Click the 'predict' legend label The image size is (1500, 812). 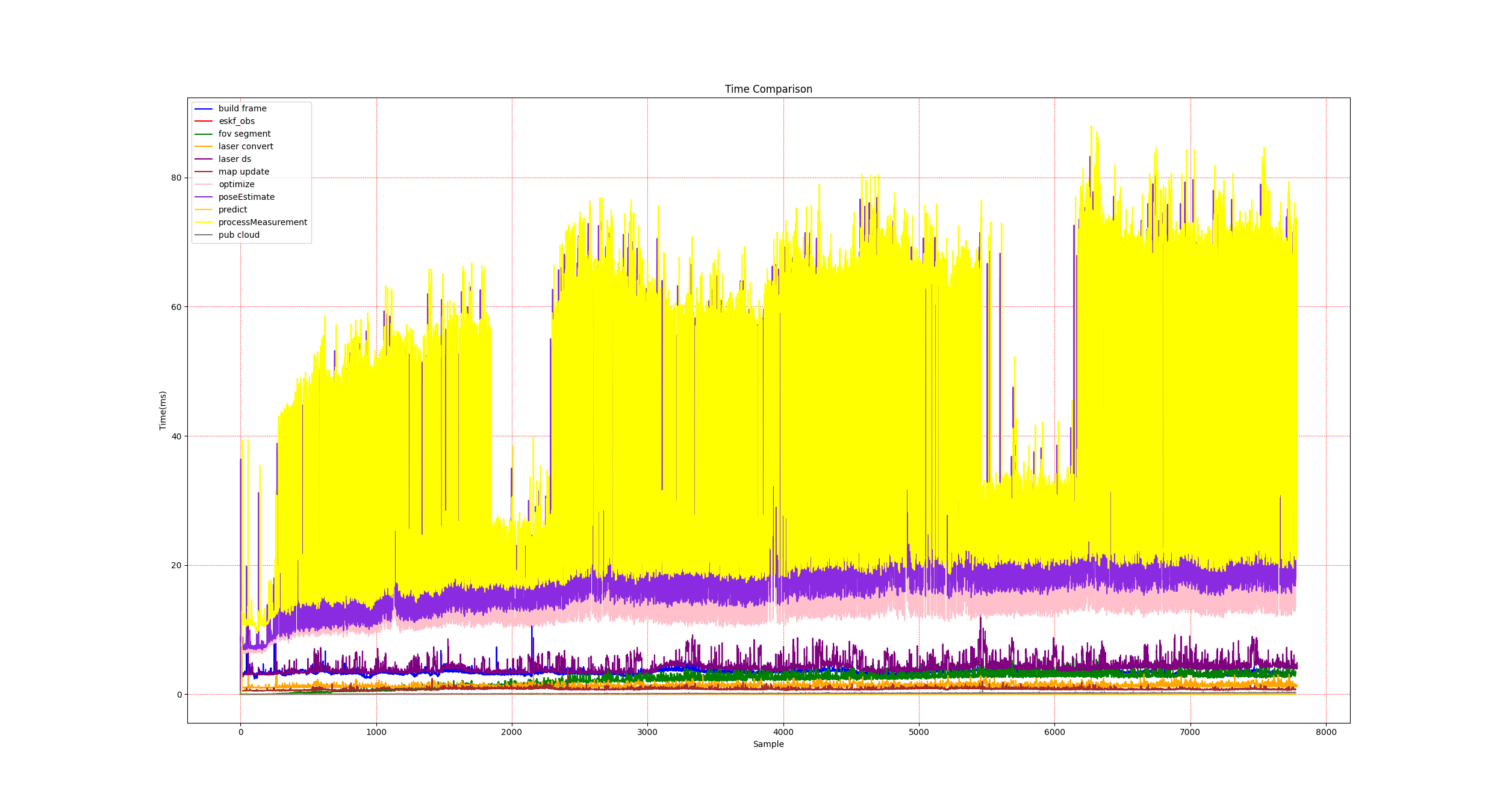click(232, 209)
